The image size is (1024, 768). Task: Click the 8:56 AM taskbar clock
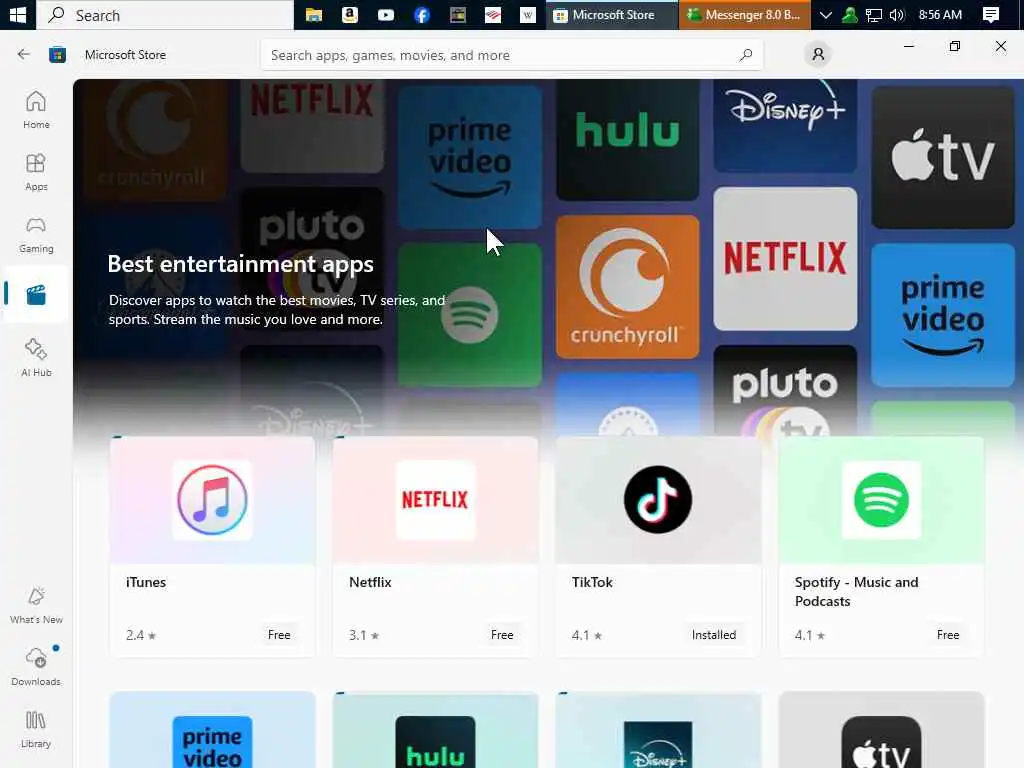(940, 14)
